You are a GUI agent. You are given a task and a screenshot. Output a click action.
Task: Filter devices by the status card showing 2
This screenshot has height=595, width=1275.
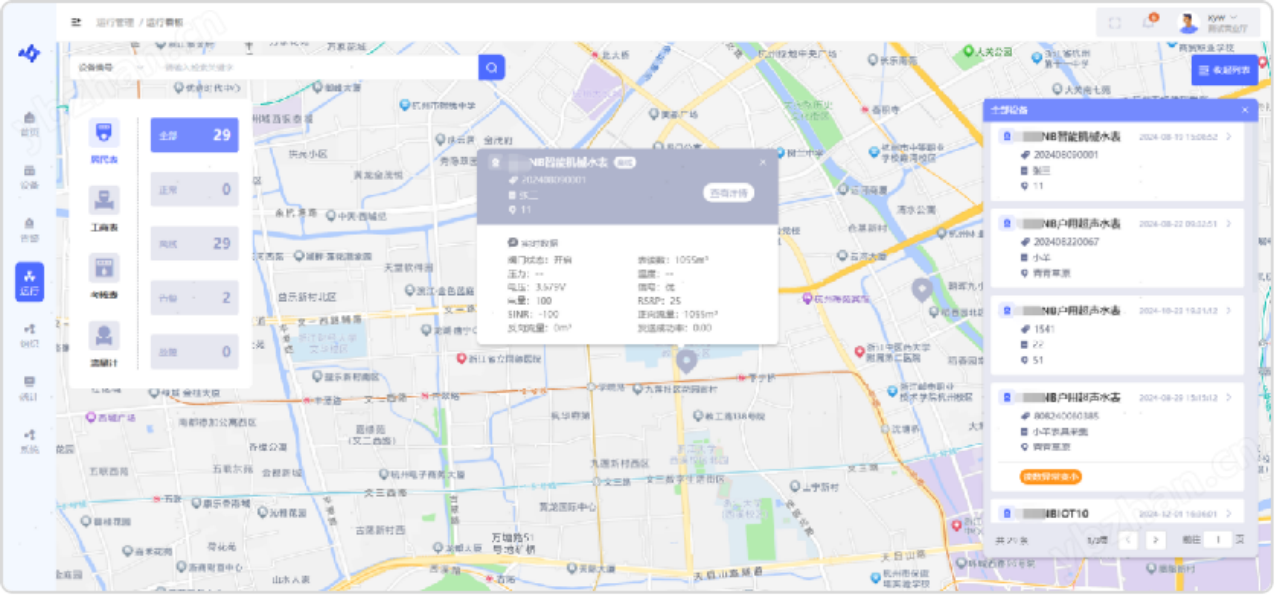(x=194, y=298)
